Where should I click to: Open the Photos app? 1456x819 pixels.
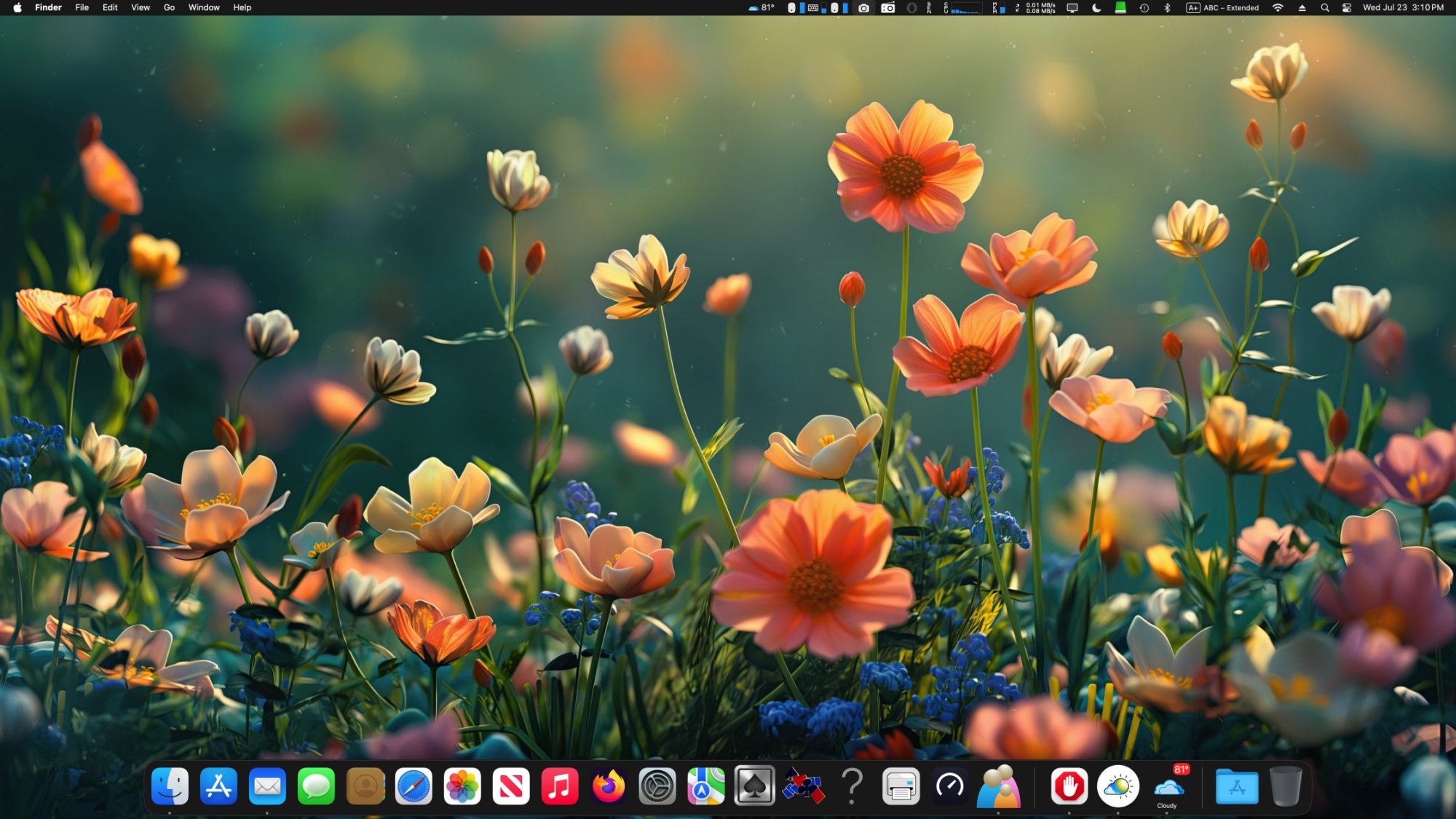462,786
